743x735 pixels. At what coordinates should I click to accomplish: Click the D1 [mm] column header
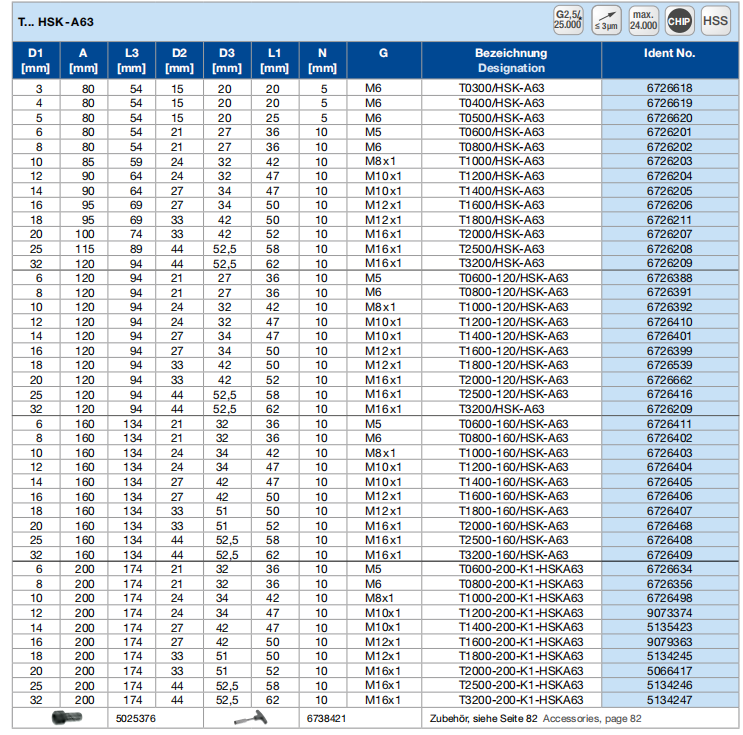click(35, 60)
